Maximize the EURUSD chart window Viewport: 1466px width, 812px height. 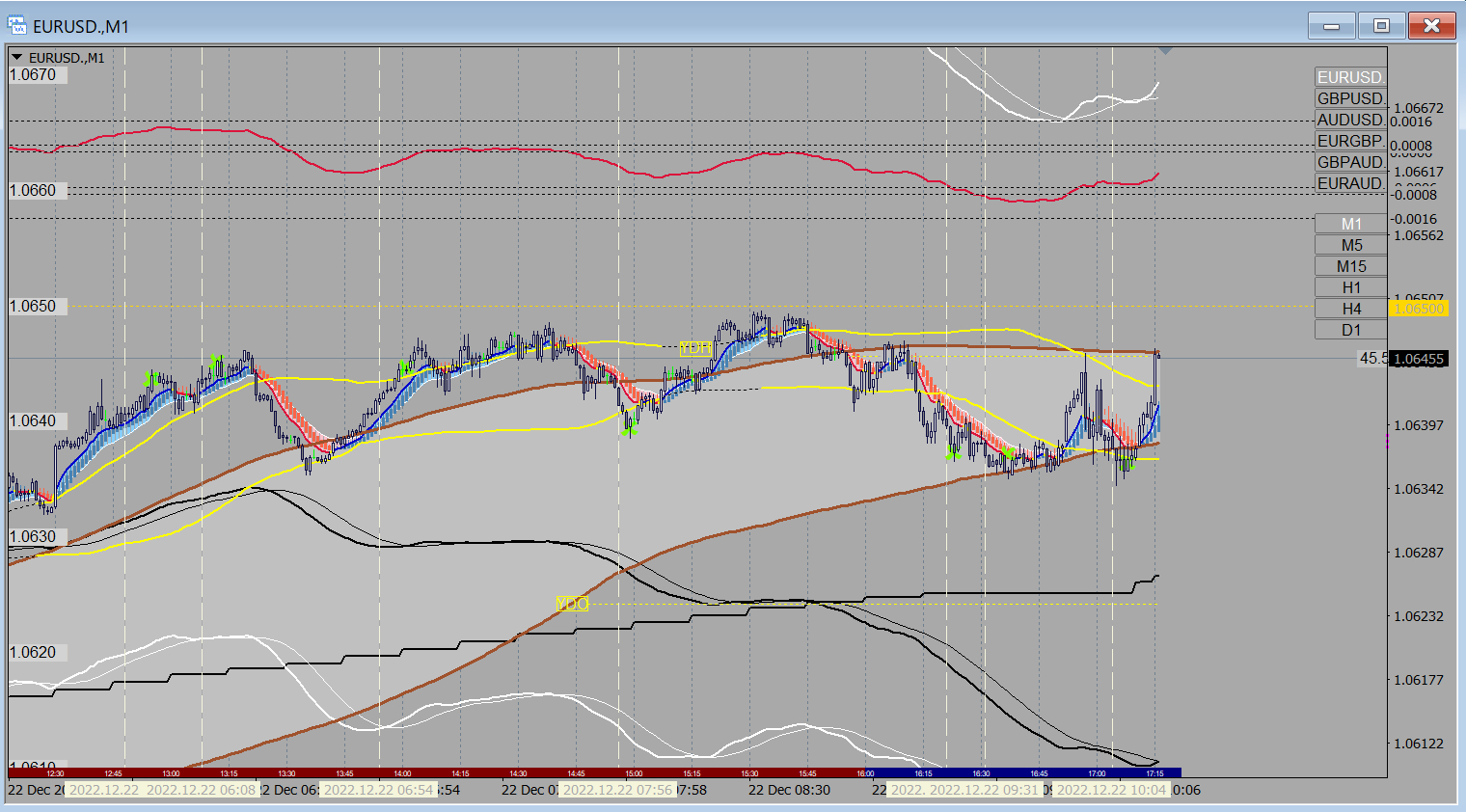coord(1381,26)
